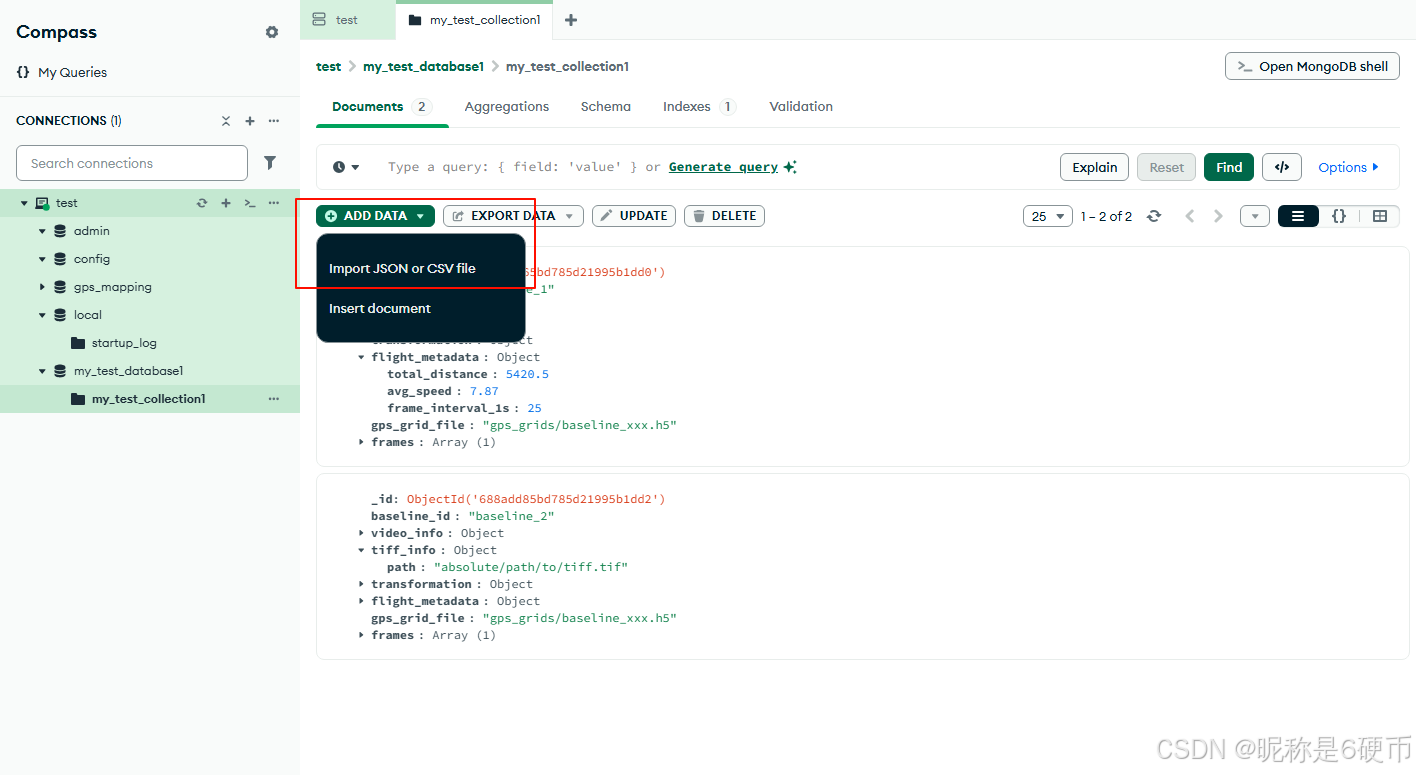Toggle the admin database caret
Screen dimensions: 1416x775
point(43,231)
